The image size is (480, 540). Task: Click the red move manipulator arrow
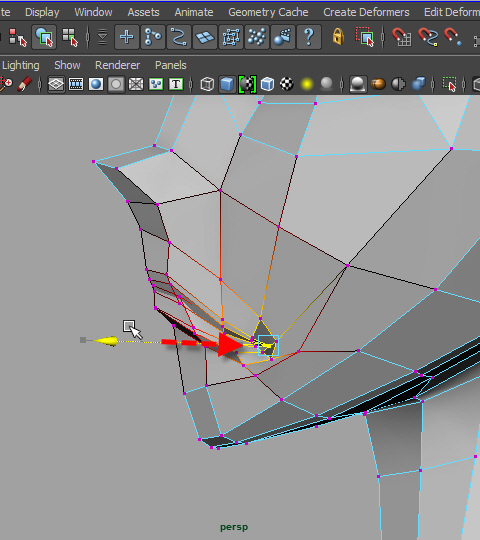230,344
